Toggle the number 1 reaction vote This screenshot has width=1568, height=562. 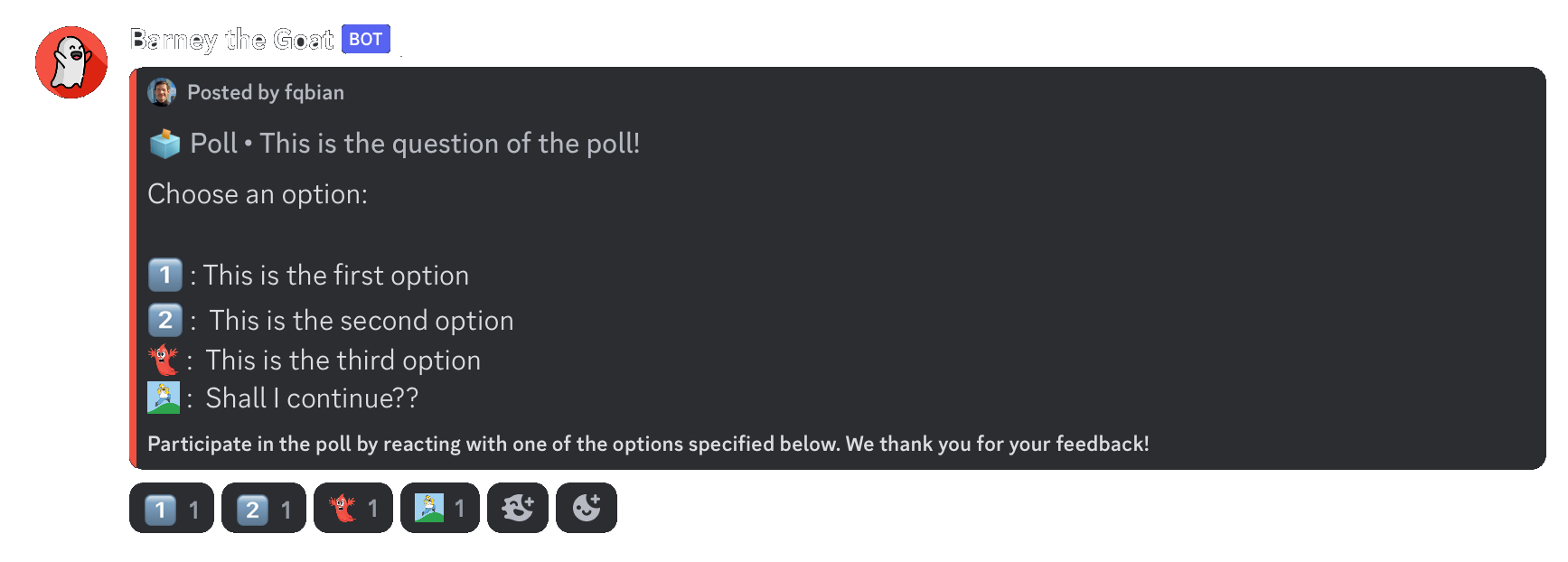coord(172,509)
